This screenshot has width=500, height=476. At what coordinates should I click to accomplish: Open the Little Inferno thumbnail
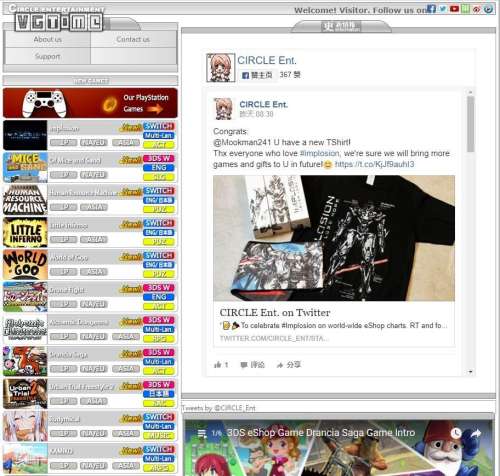[x=25, y=232]
